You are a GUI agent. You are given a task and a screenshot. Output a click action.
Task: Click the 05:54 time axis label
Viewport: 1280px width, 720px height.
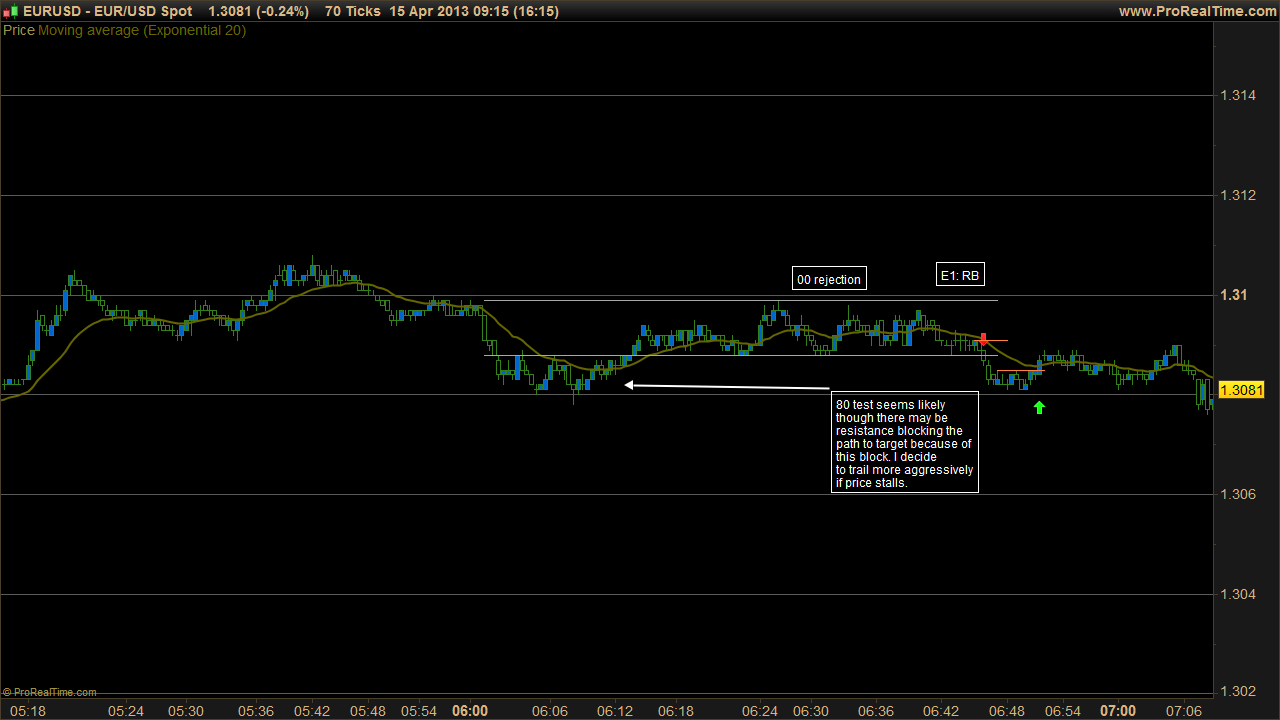(419, 711)
